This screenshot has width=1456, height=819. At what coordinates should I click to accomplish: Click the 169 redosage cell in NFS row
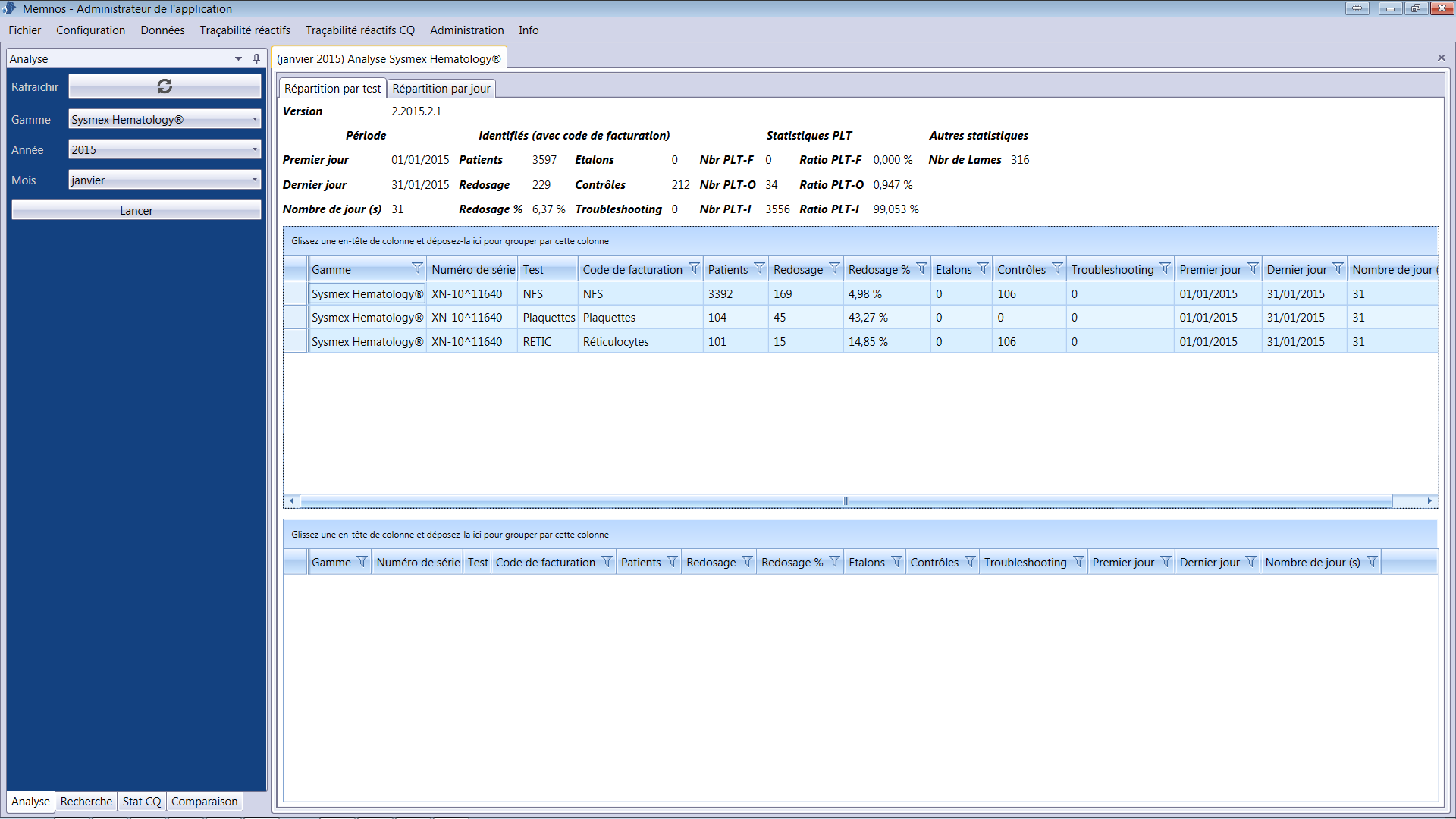805,293
